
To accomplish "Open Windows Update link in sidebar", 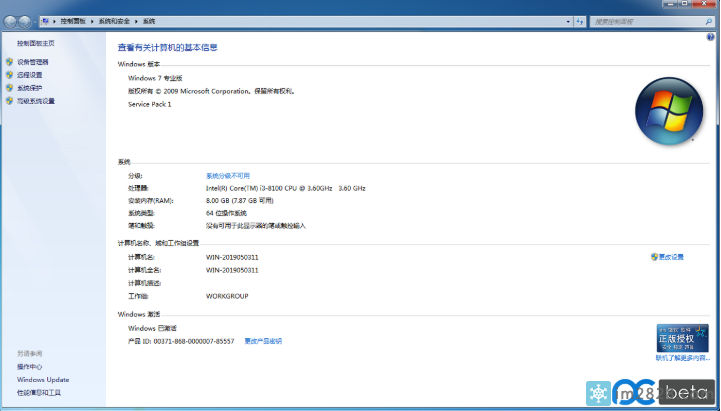I will tap(43, 380).
